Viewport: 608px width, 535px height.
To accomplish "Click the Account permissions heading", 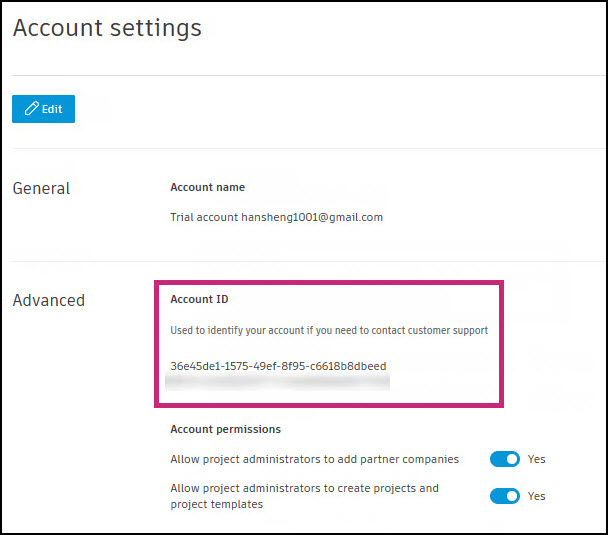I will click(225, 429).
